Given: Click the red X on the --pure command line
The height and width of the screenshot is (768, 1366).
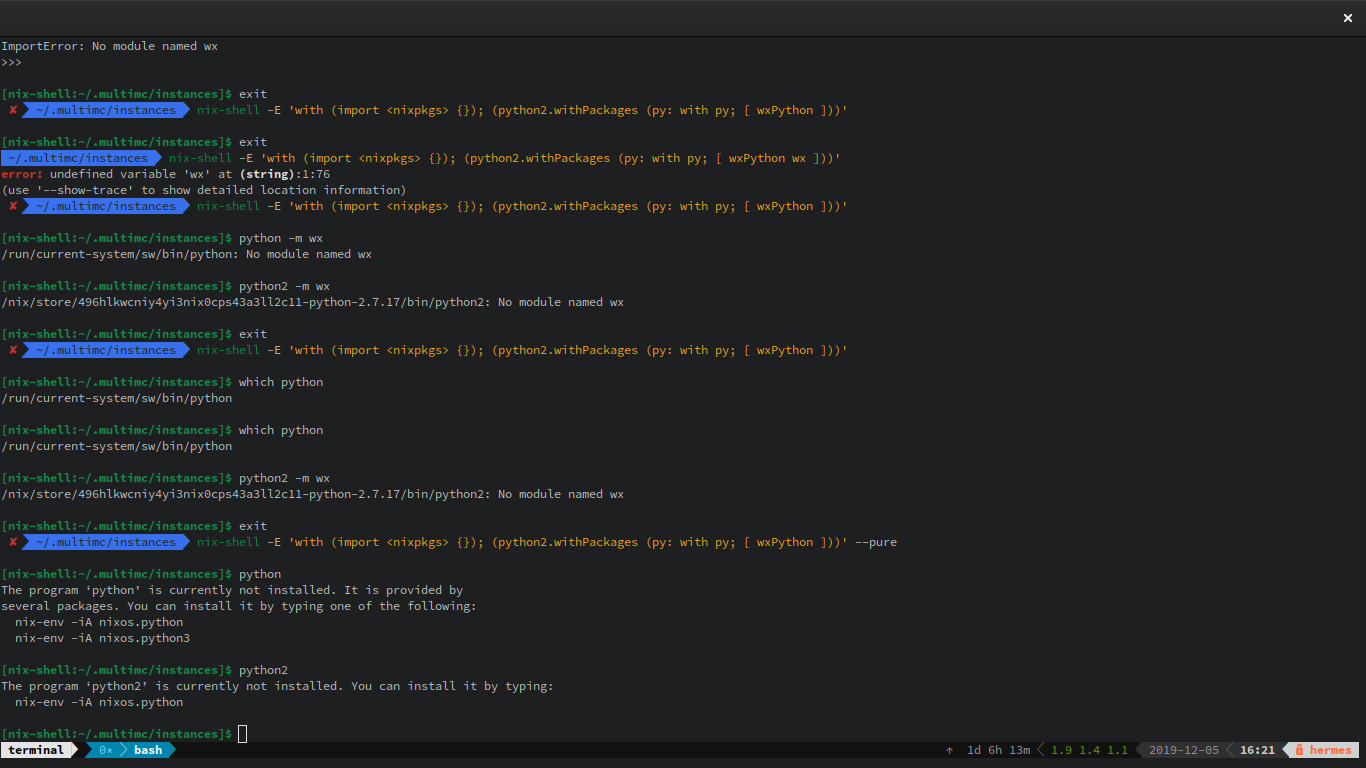Looking at the screenshot, I should (x=13, y=542).
